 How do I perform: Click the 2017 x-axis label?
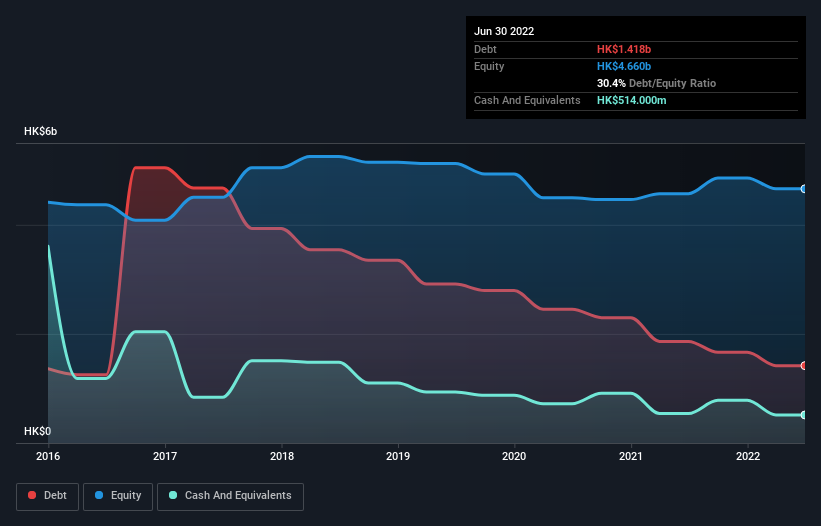click(x=165, y=456)
